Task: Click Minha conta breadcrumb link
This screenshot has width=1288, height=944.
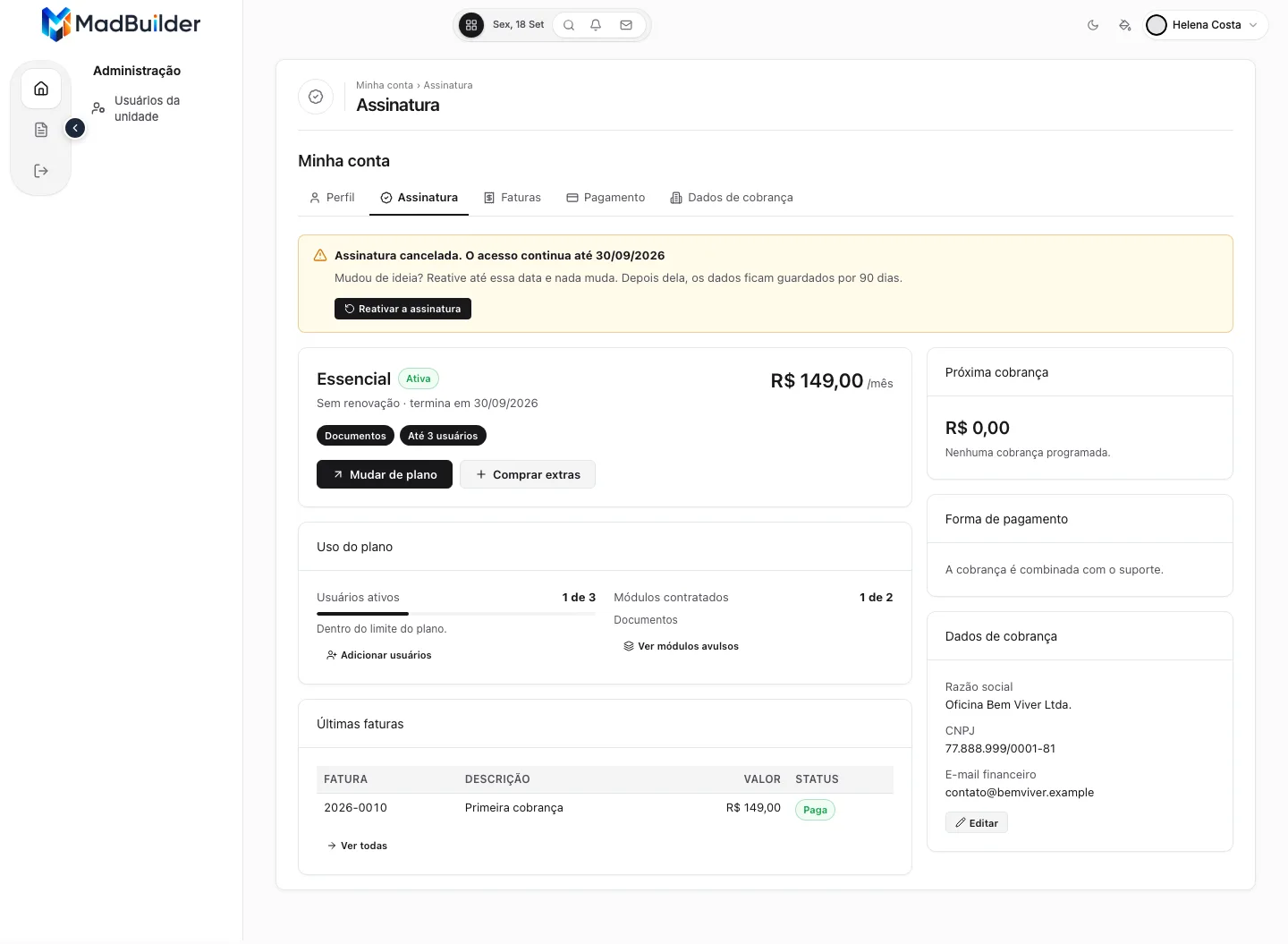Action: tap(385, 85)
